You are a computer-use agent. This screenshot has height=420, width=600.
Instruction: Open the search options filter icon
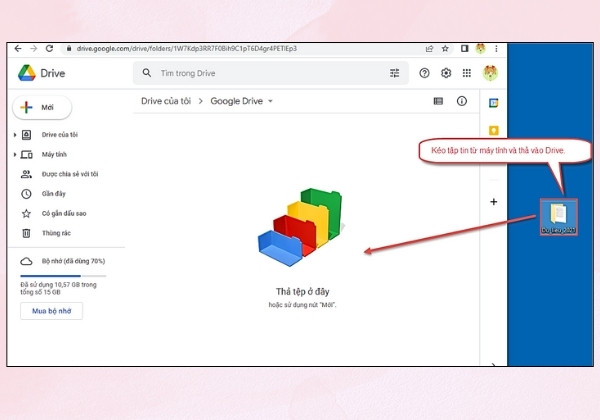click(395, 73)
